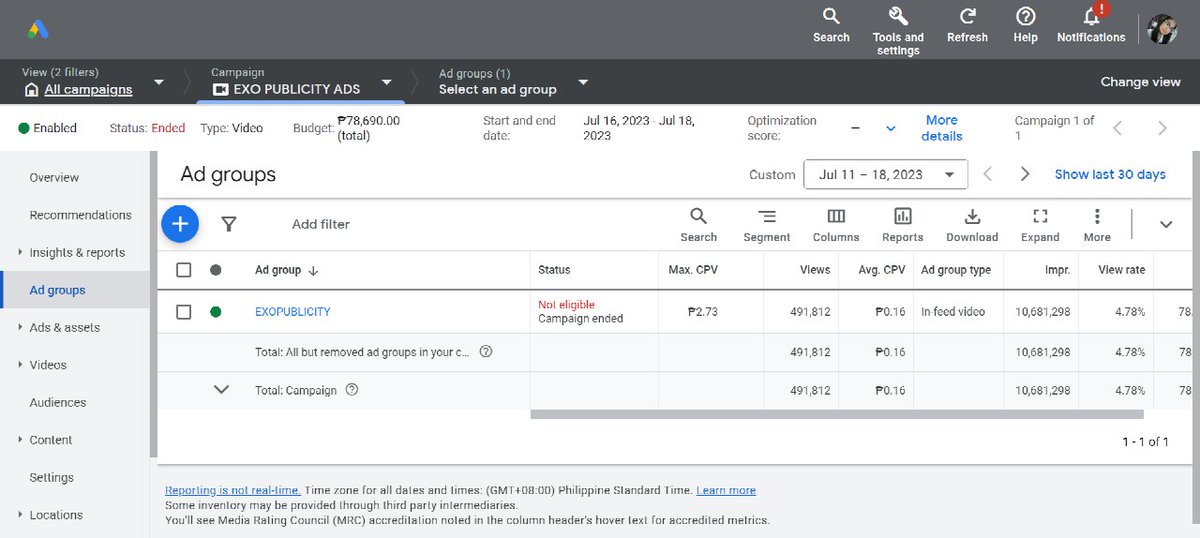Click the Add filter field

point(321,224)
